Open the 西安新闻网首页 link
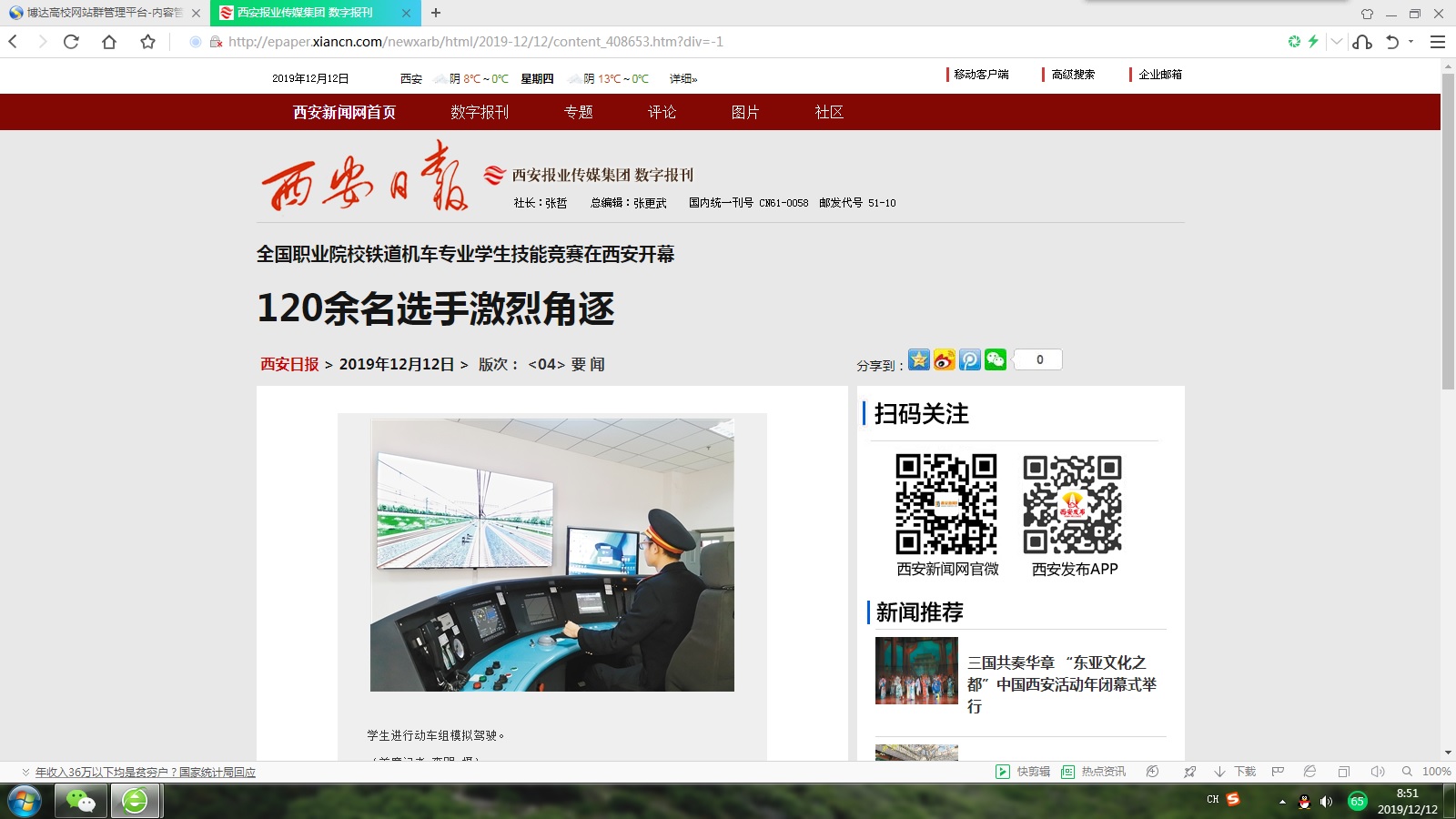 [344, 112]
